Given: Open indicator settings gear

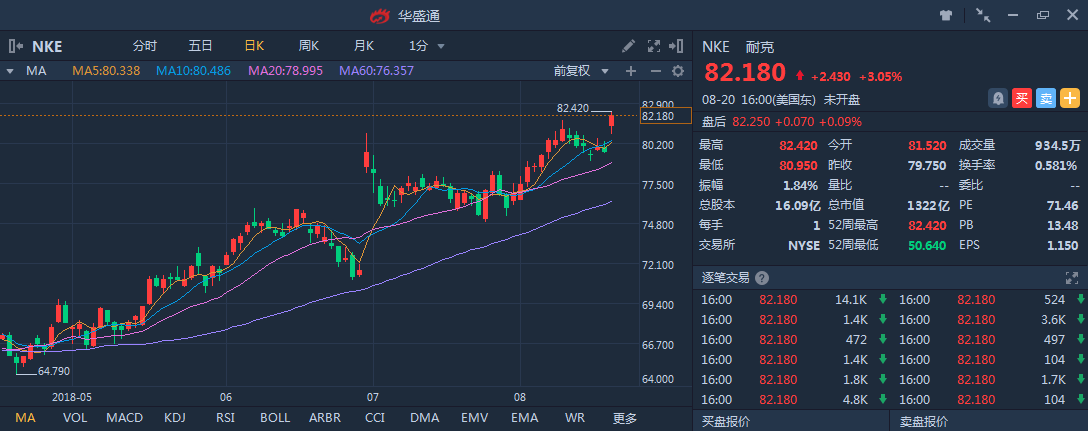Looking at the screenshot, I should (678, 71).
